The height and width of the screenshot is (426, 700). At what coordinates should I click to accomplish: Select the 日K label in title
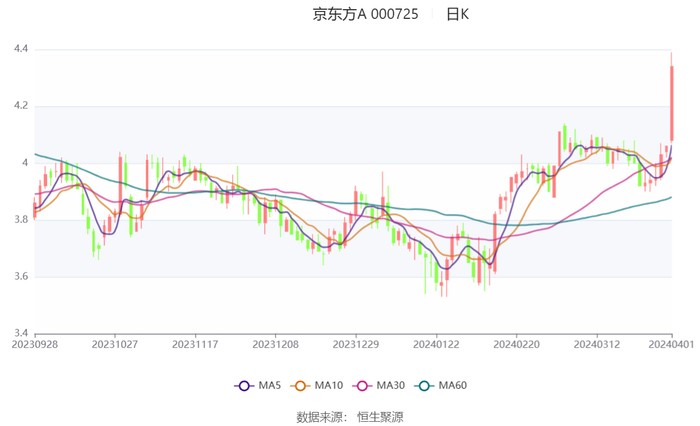pos(457,14)
